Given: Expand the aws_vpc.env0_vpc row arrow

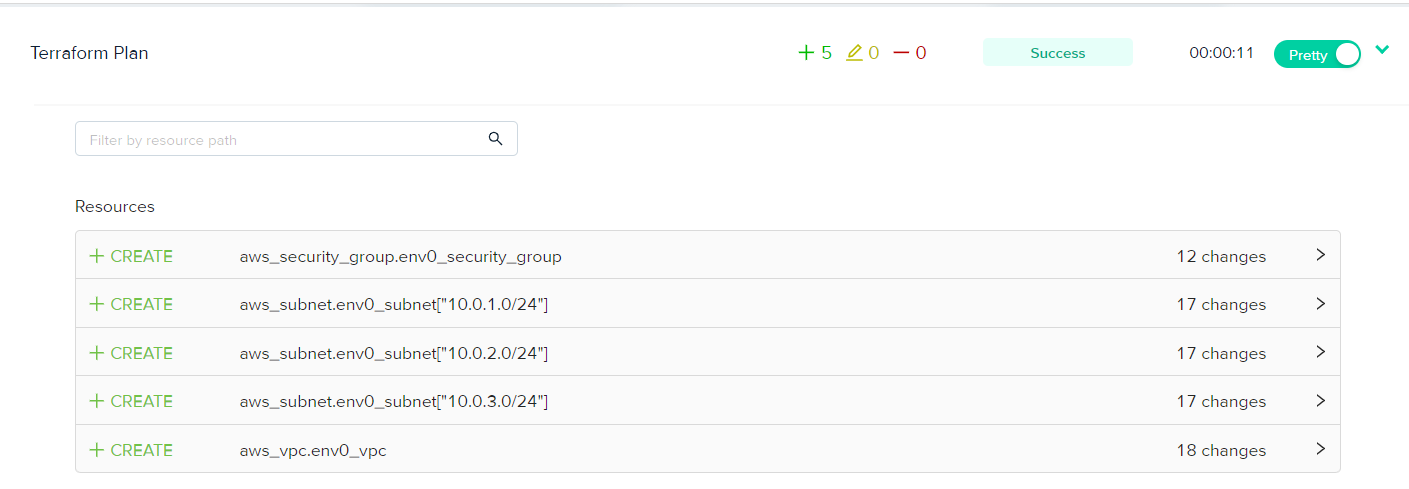Looking at the screenshot, I should (1321, 449).
